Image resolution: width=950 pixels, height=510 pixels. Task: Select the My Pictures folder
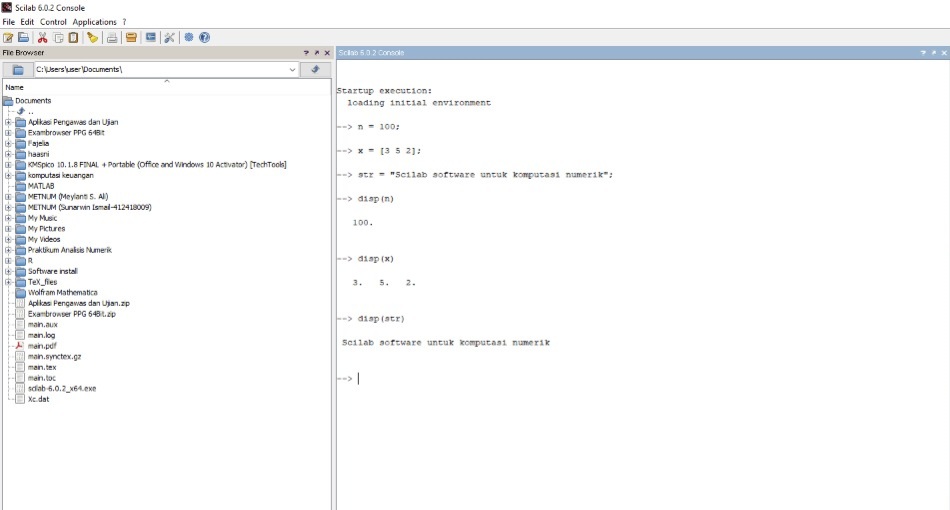point(46,229)
